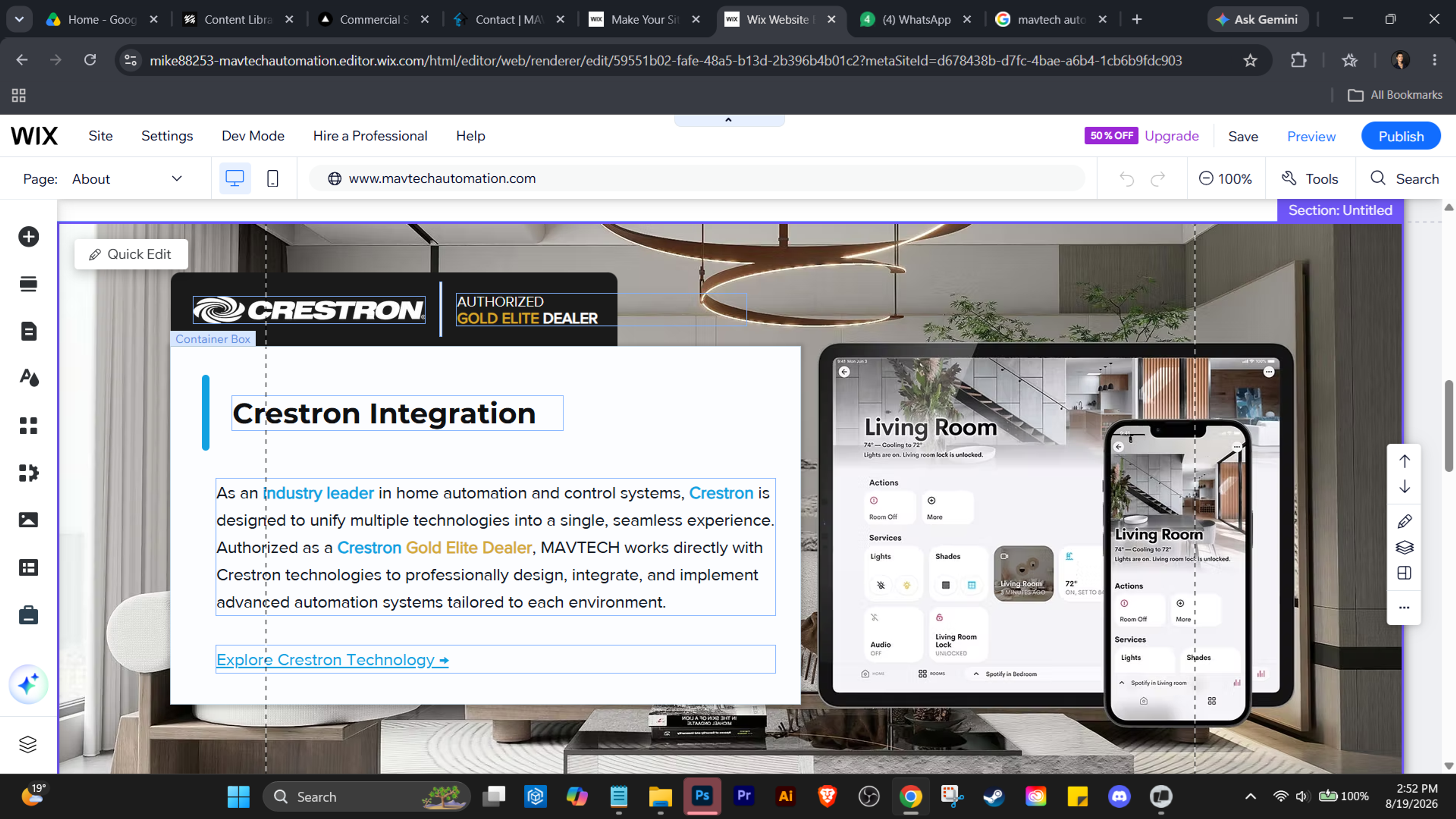Open the My Business puzzle icon
Screen dimensions: 1456x819
28,473
